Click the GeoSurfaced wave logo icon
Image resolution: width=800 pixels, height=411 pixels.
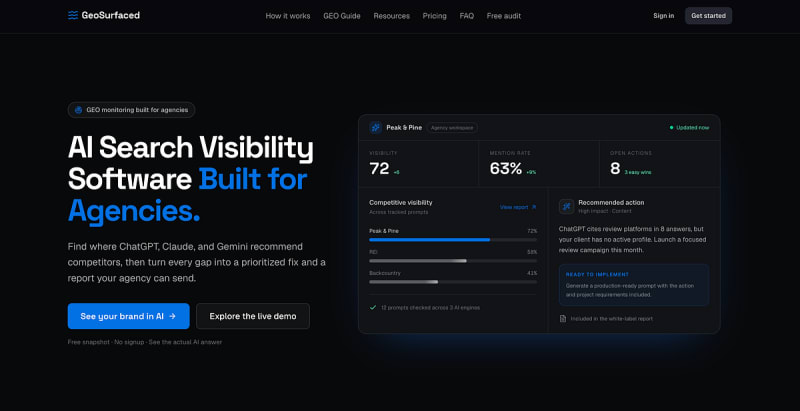coord(73,15)
